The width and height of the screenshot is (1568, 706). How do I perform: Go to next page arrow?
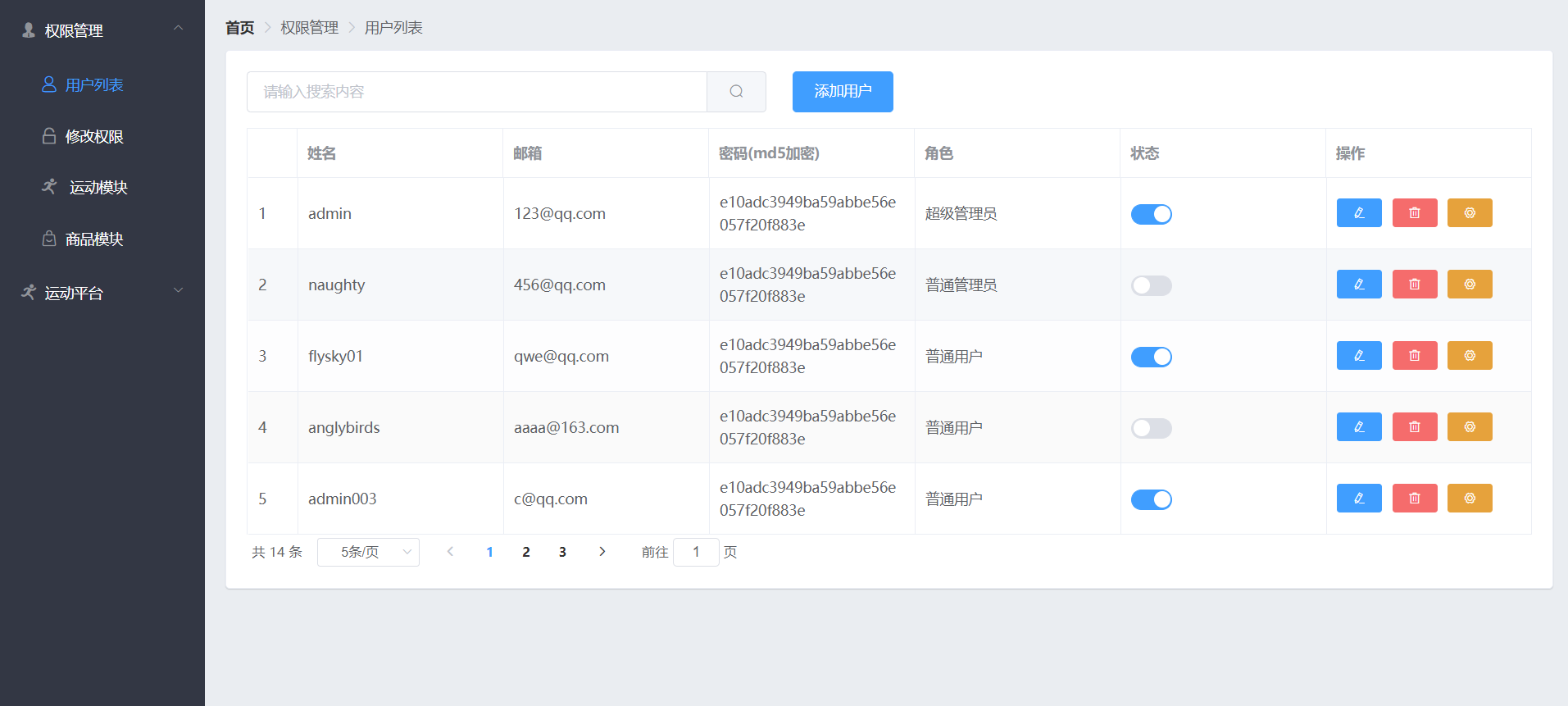point(602,552)
